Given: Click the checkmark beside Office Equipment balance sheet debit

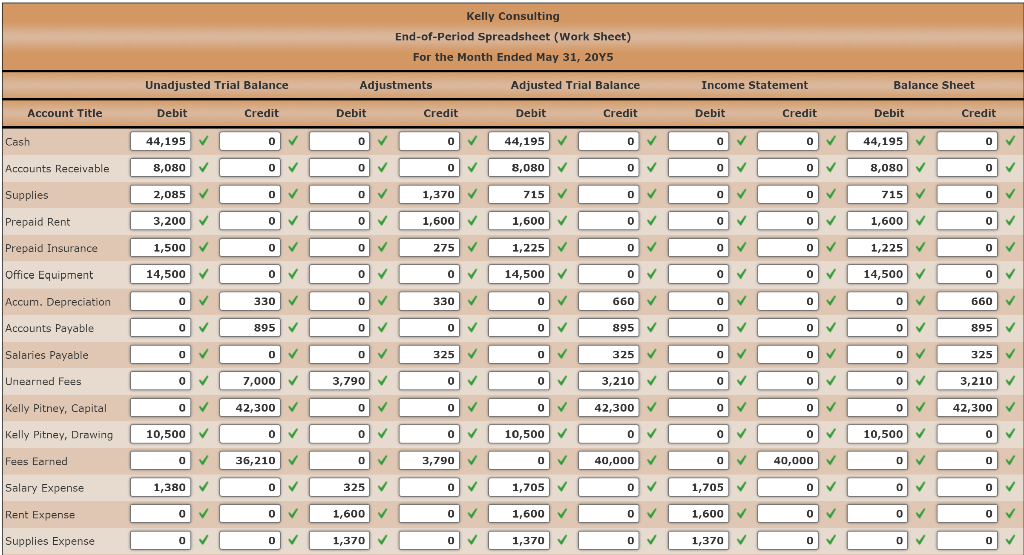Looking at the screenshot, I should coord(921,274).
